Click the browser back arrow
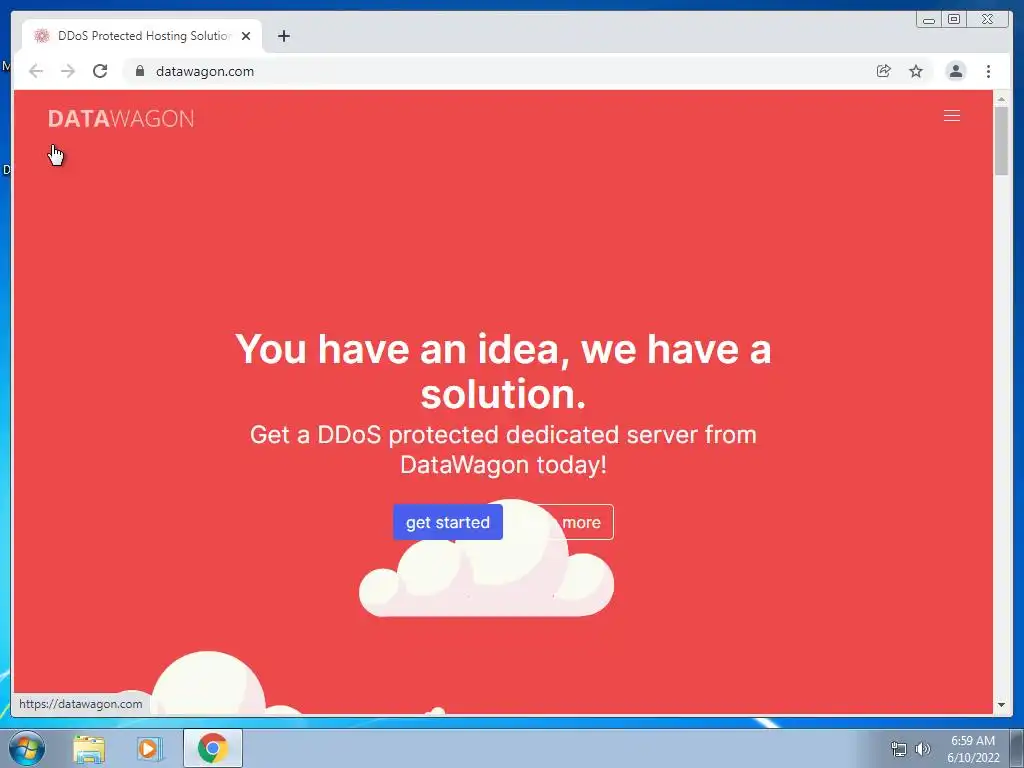Viewport: 1024px width, 768px height. coord(36,71)
